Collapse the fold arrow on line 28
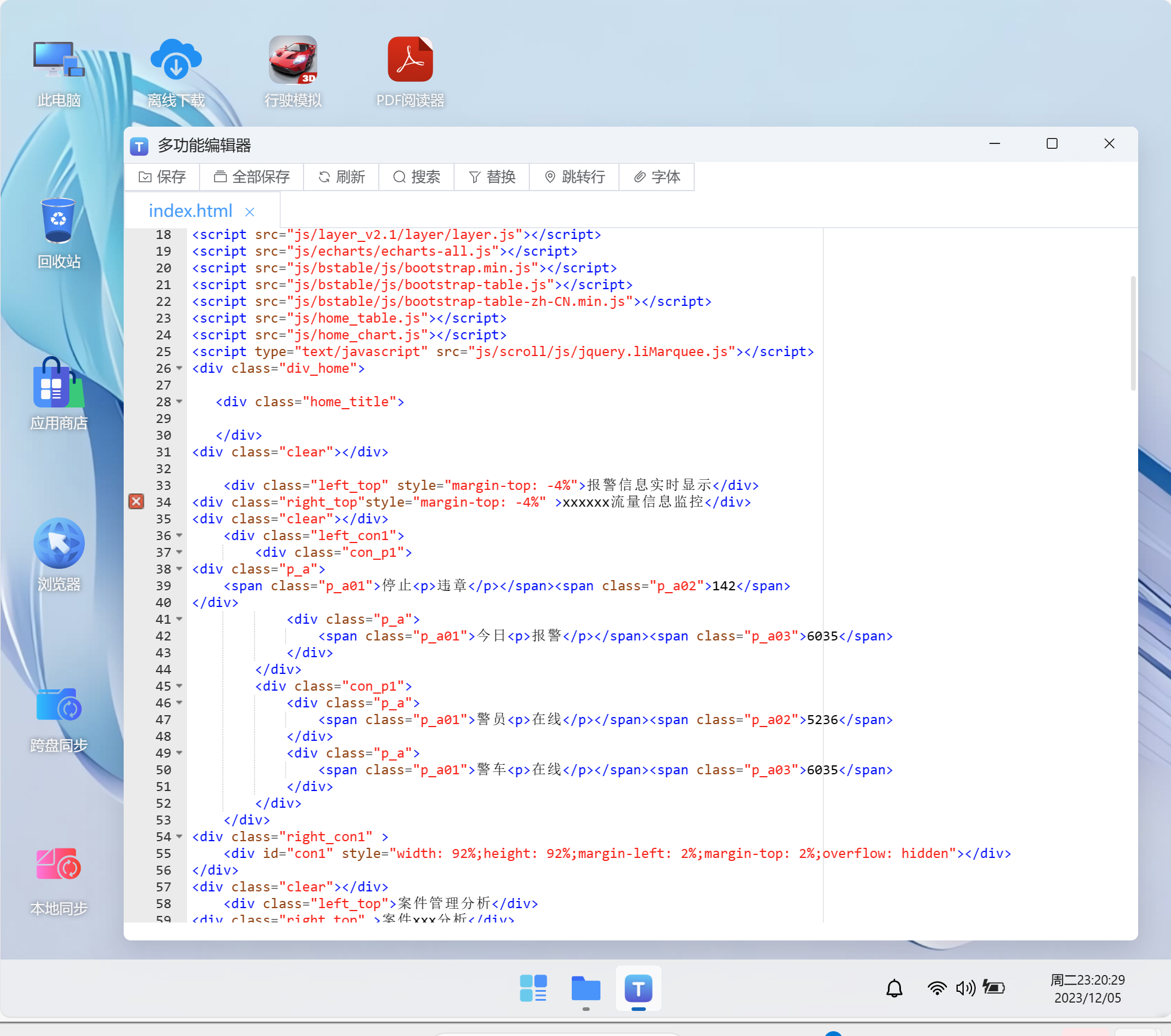Viewport: 1171px width, 1036px height. [x=179, y=401]
